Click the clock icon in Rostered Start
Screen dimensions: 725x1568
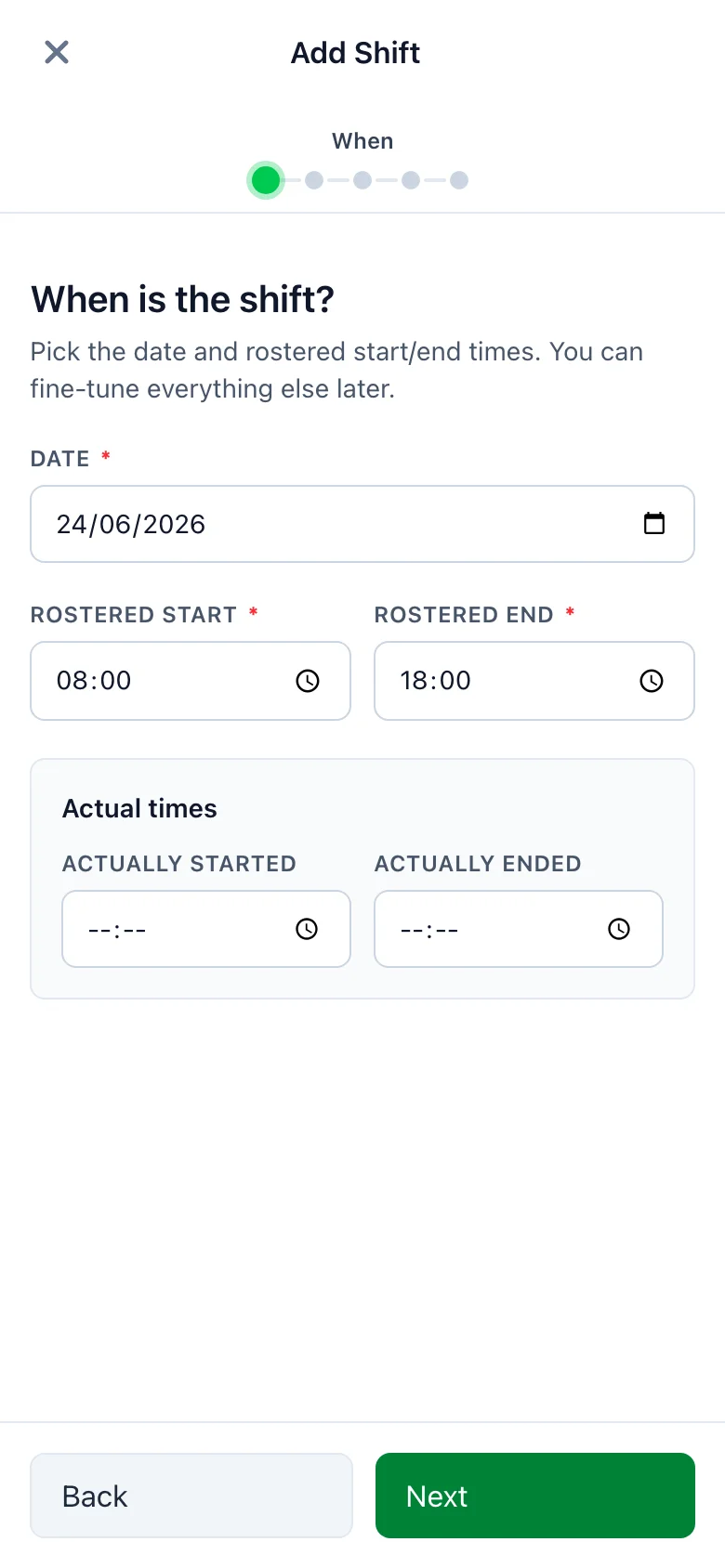tap(308, 681)
